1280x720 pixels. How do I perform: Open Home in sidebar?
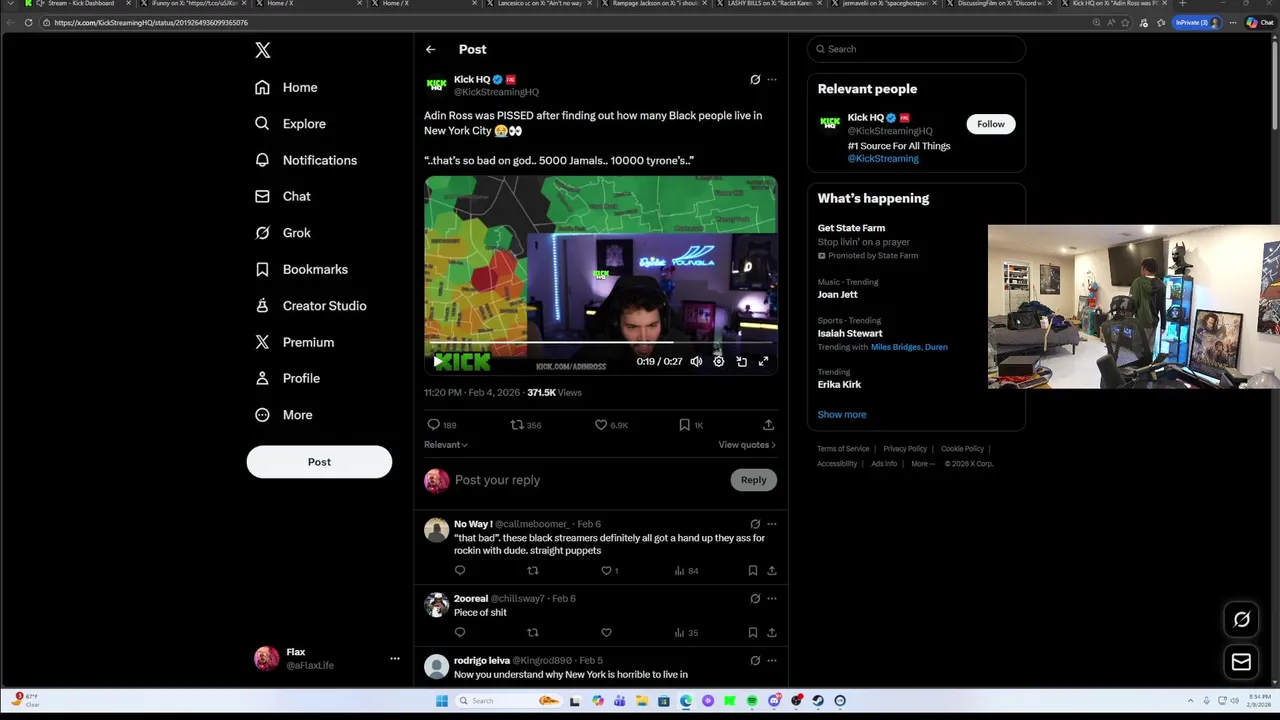coord(286,87)
